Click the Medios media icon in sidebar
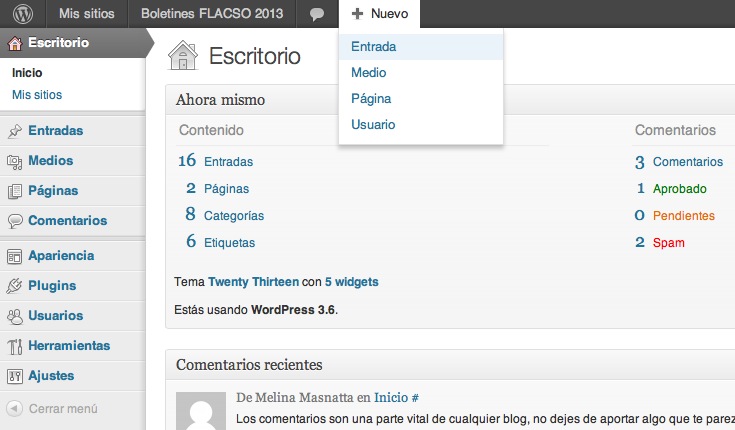This screenshot has width=735, height=430. pos(15,162)
